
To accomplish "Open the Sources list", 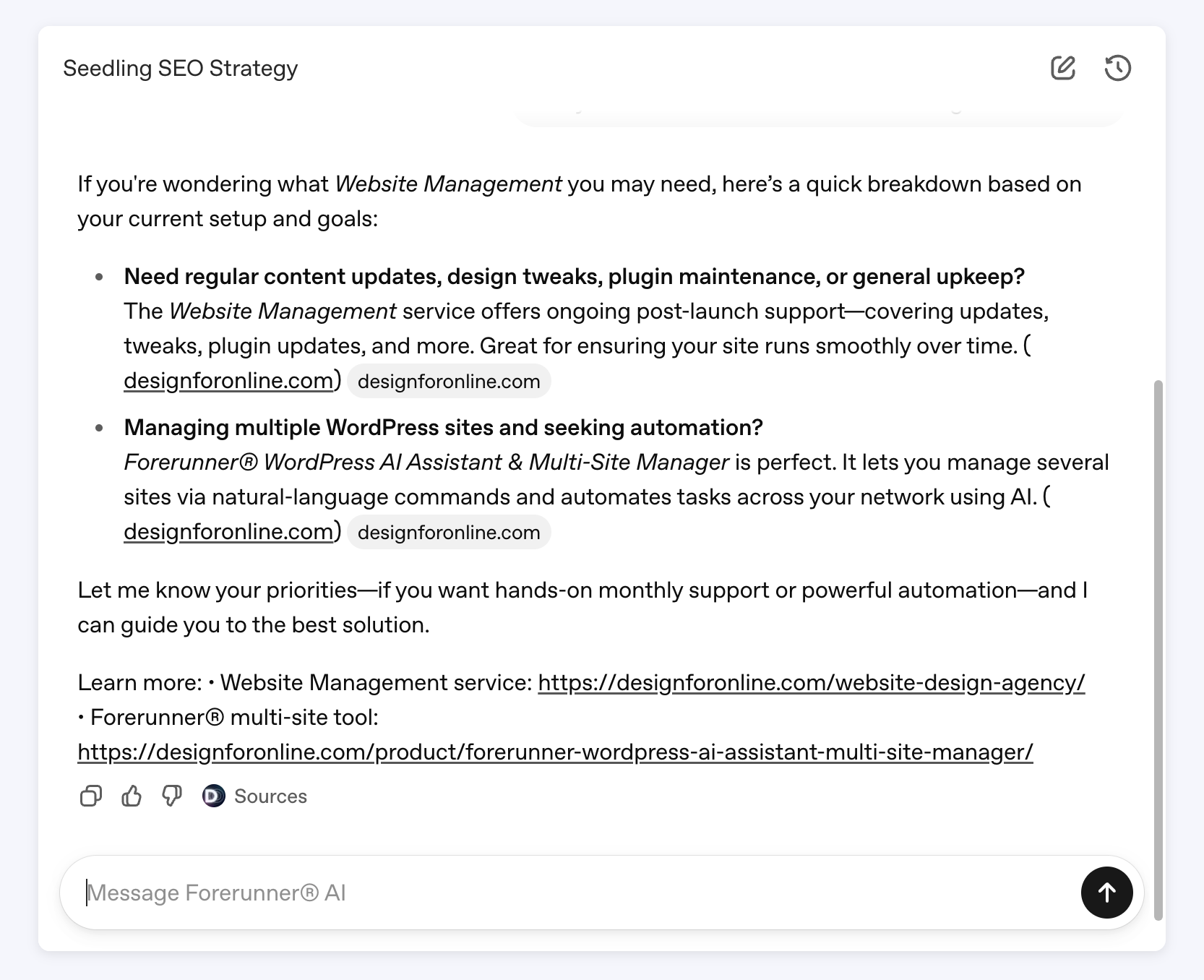I will pos(270,796).
